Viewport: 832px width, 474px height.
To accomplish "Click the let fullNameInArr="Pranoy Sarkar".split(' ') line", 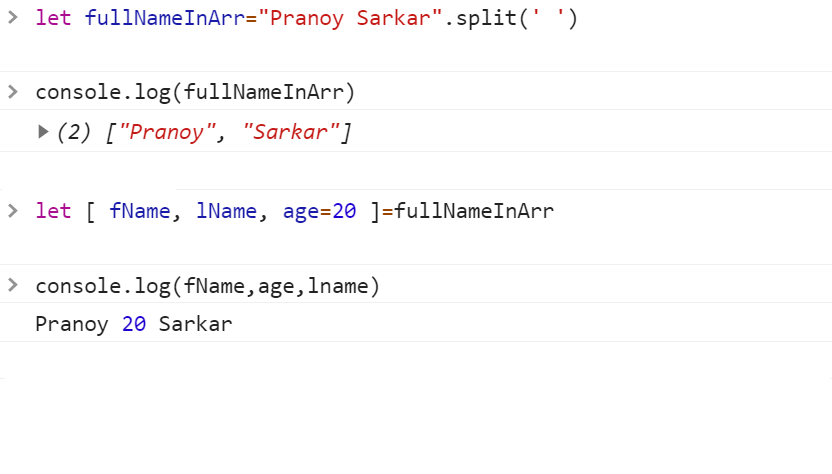I will pos(306,18).
